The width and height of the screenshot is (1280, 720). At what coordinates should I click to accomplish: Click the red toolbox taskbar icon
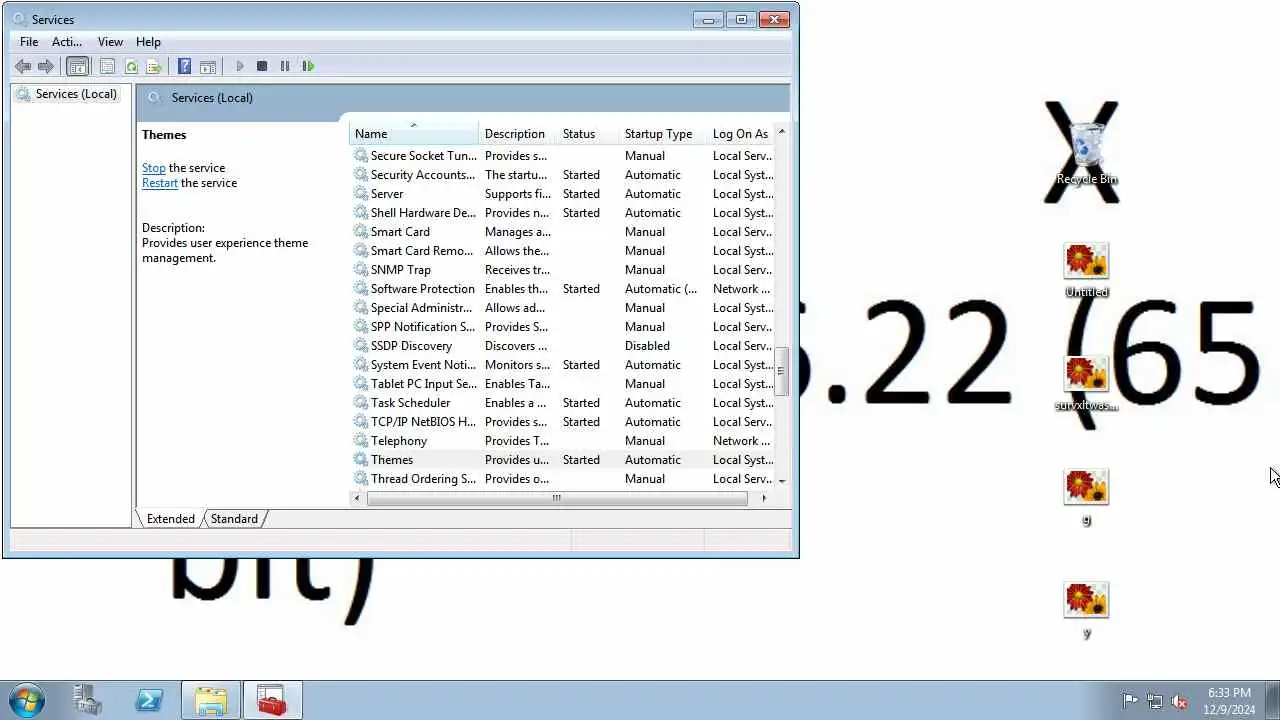(272, 700)
